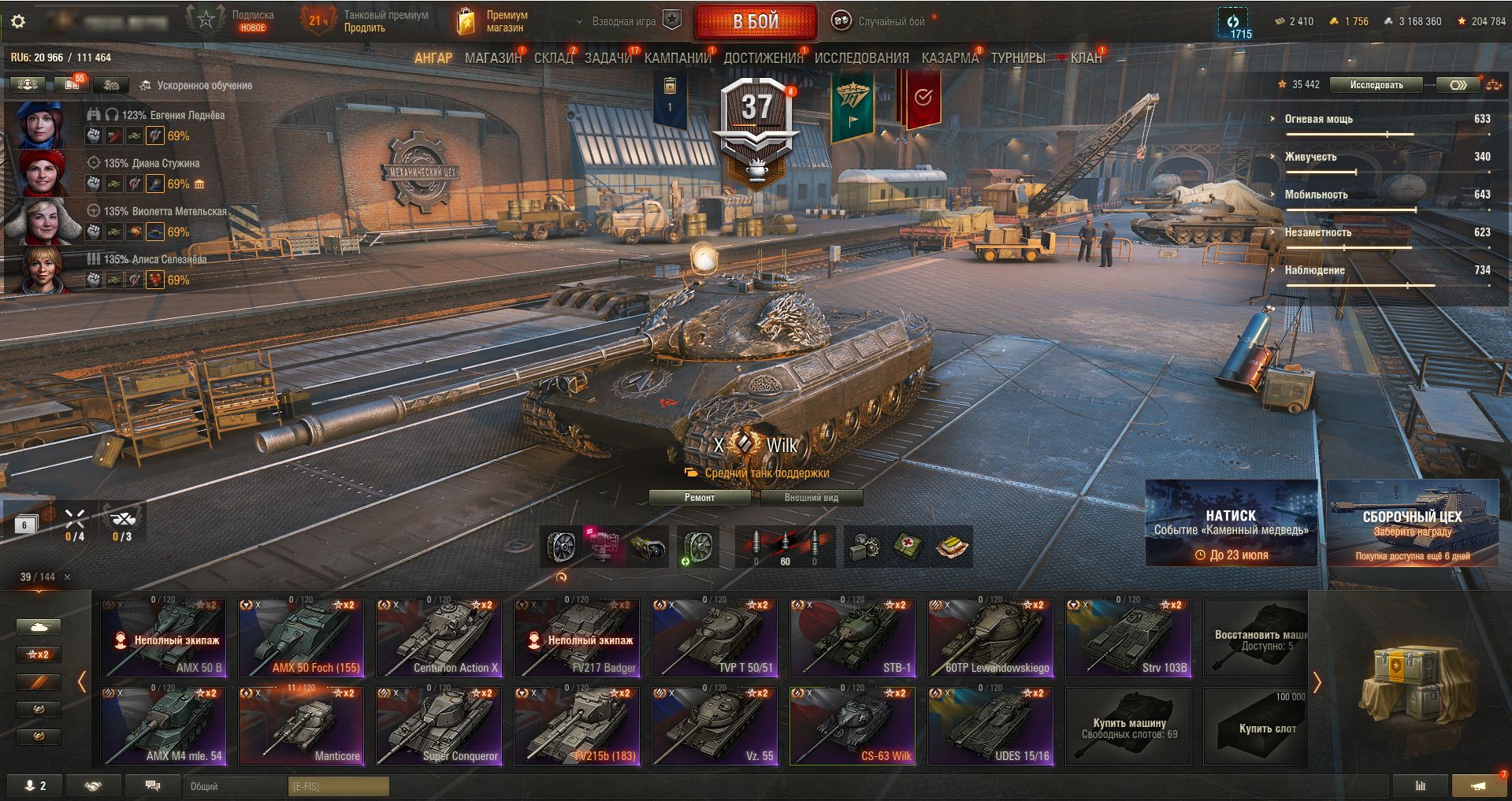
Task: Click the red В БОЙ button
Action: click(756, 21)
